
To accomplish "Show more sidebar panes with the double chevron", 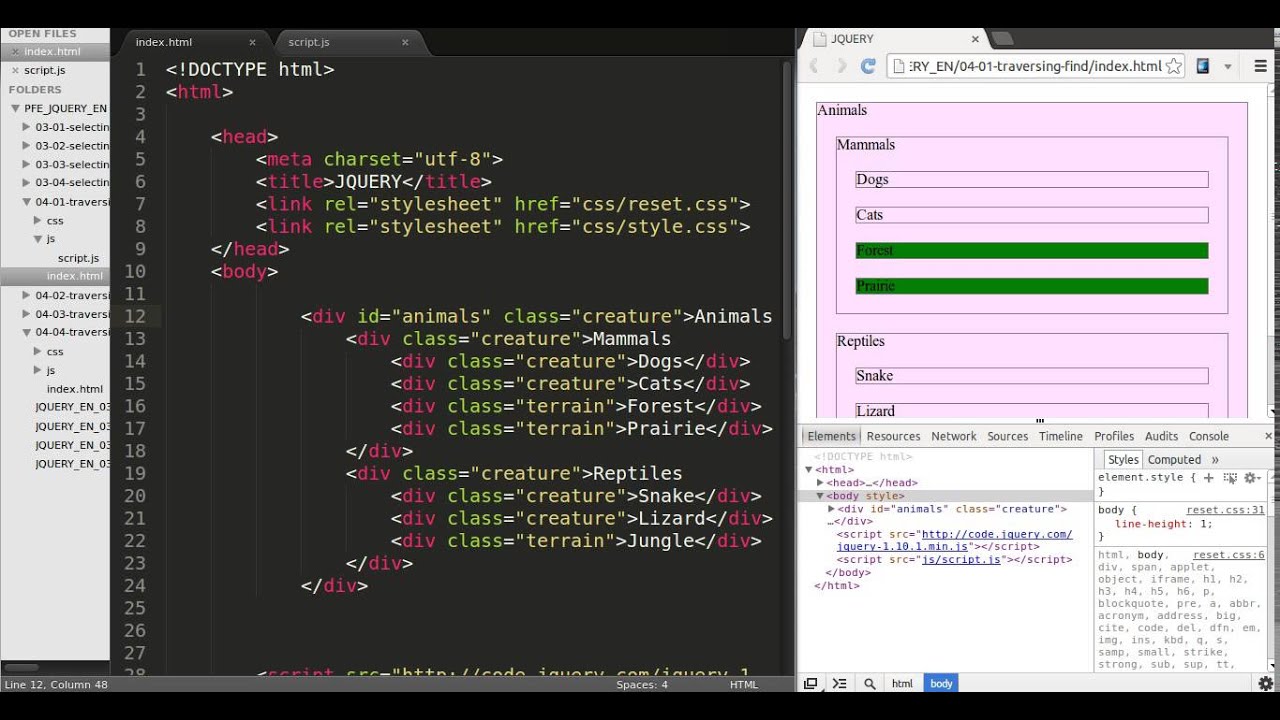I will [x=1215, y=460].
